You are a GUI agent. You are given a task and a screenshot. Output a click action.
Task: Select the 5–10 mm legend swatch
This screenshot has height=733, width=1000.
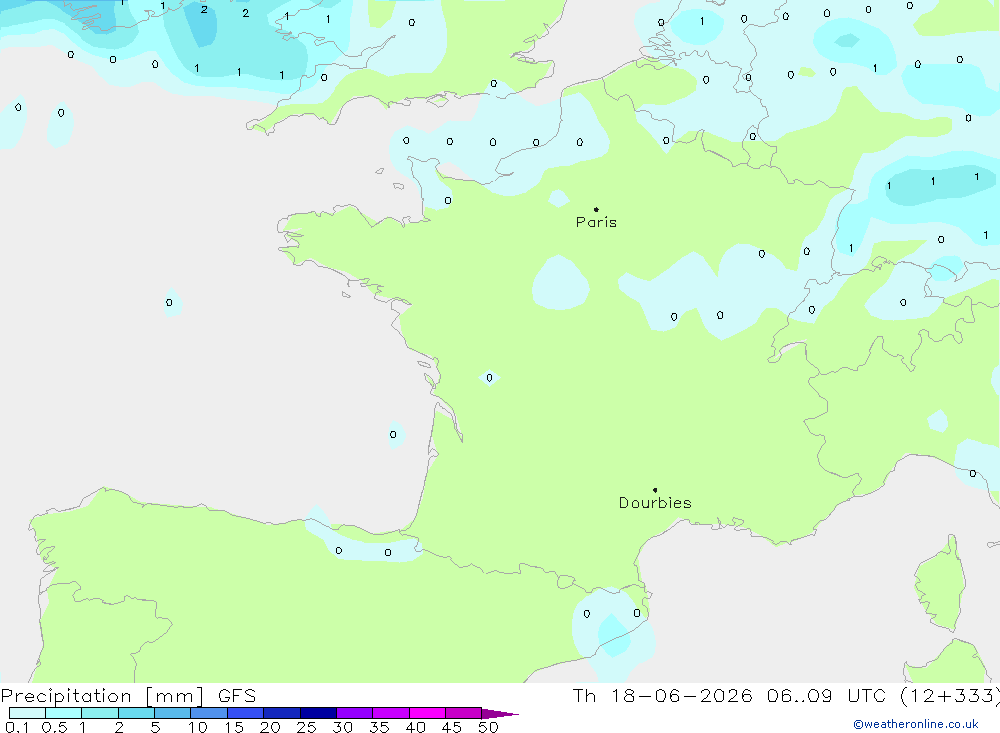pyautogui.click(x=172, y=713)
